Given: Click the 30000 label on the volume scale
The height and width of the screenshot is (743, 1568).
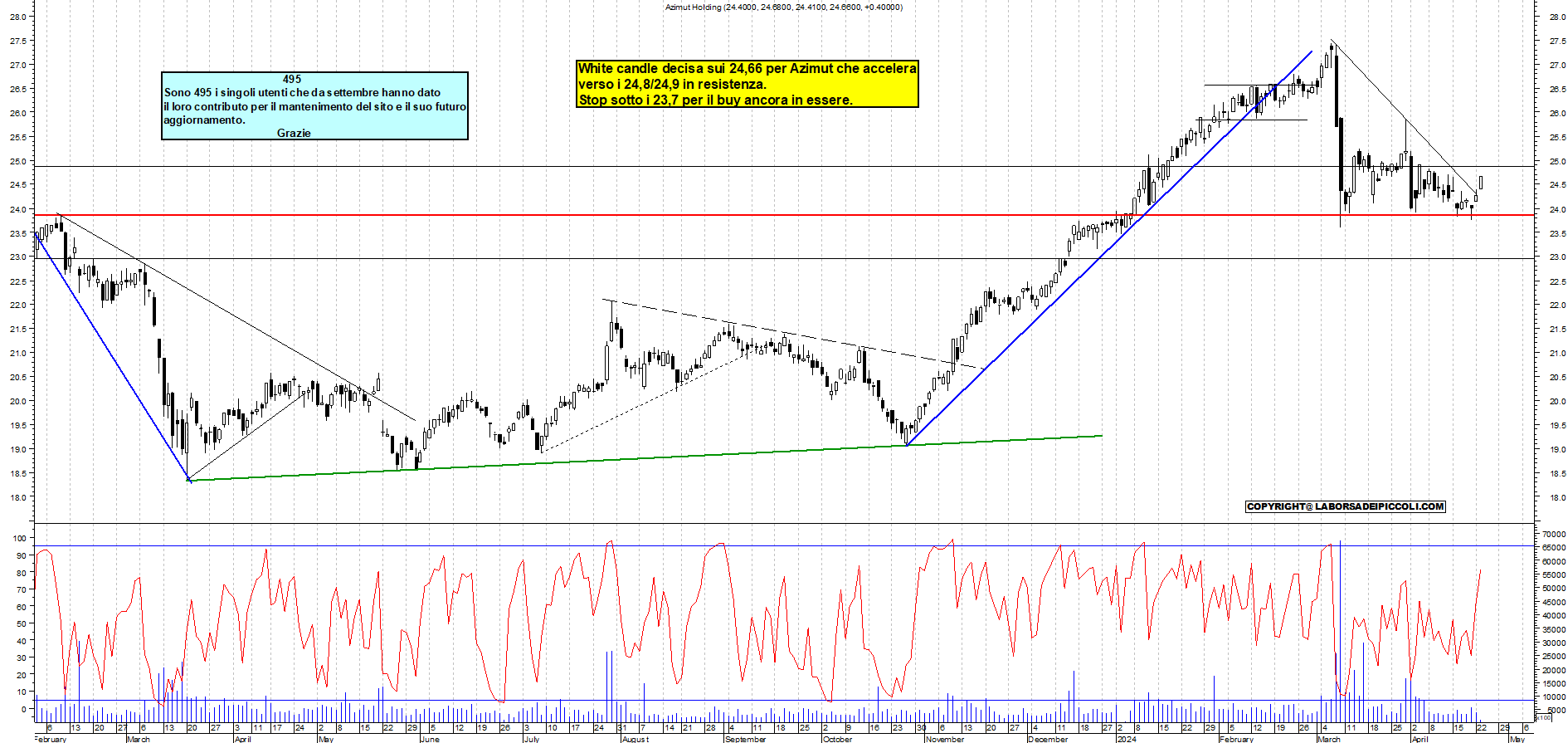Looking at the screenshot, I should pos(1554,643).
